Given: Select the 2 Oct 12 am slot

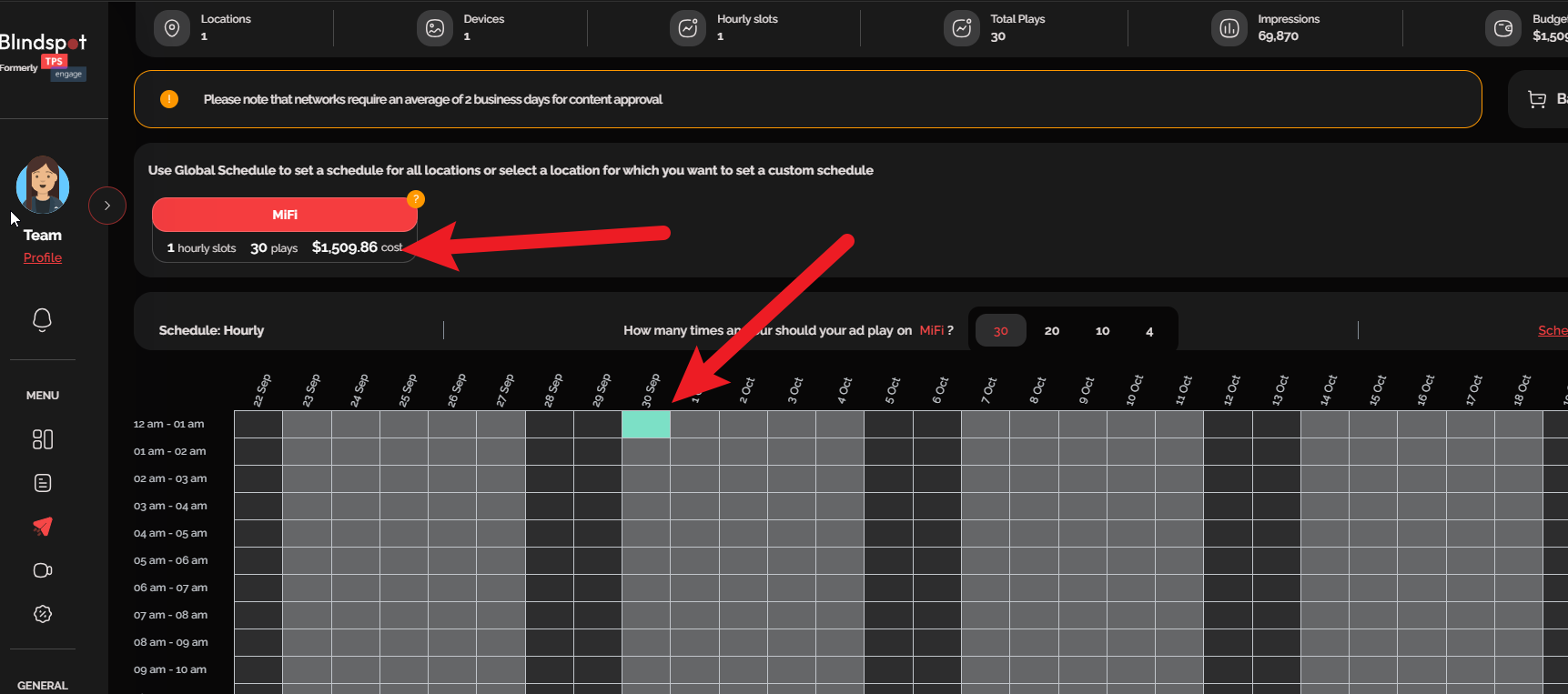Looking at the screenshot, I should click(x=743, y=425).
